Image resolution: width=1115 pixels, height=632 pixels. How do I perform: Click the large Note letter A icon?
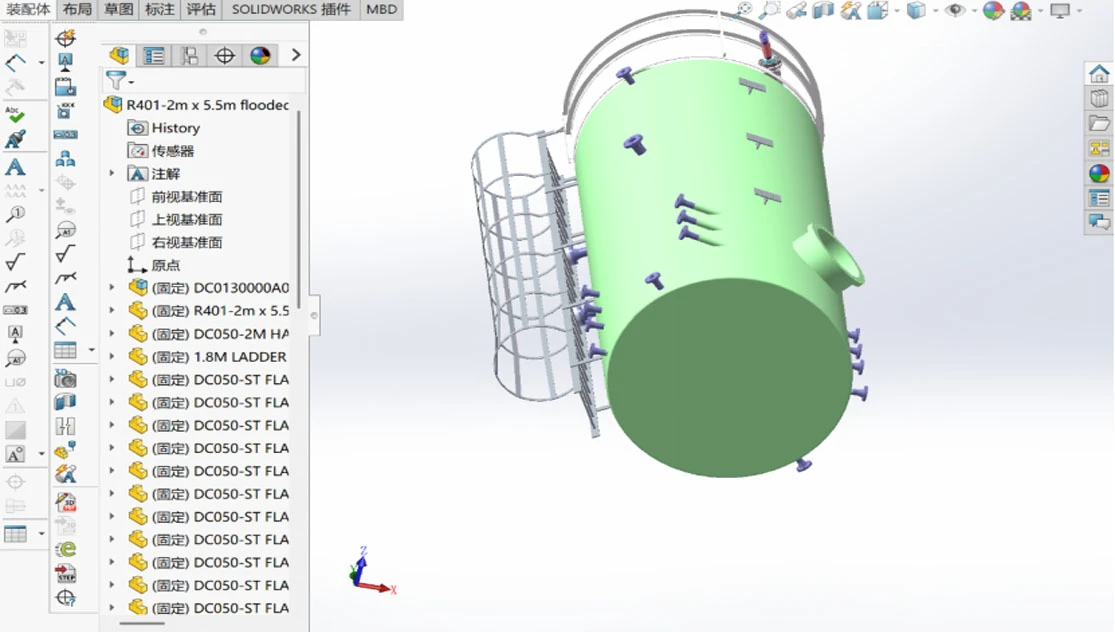[x=15, y=167]
